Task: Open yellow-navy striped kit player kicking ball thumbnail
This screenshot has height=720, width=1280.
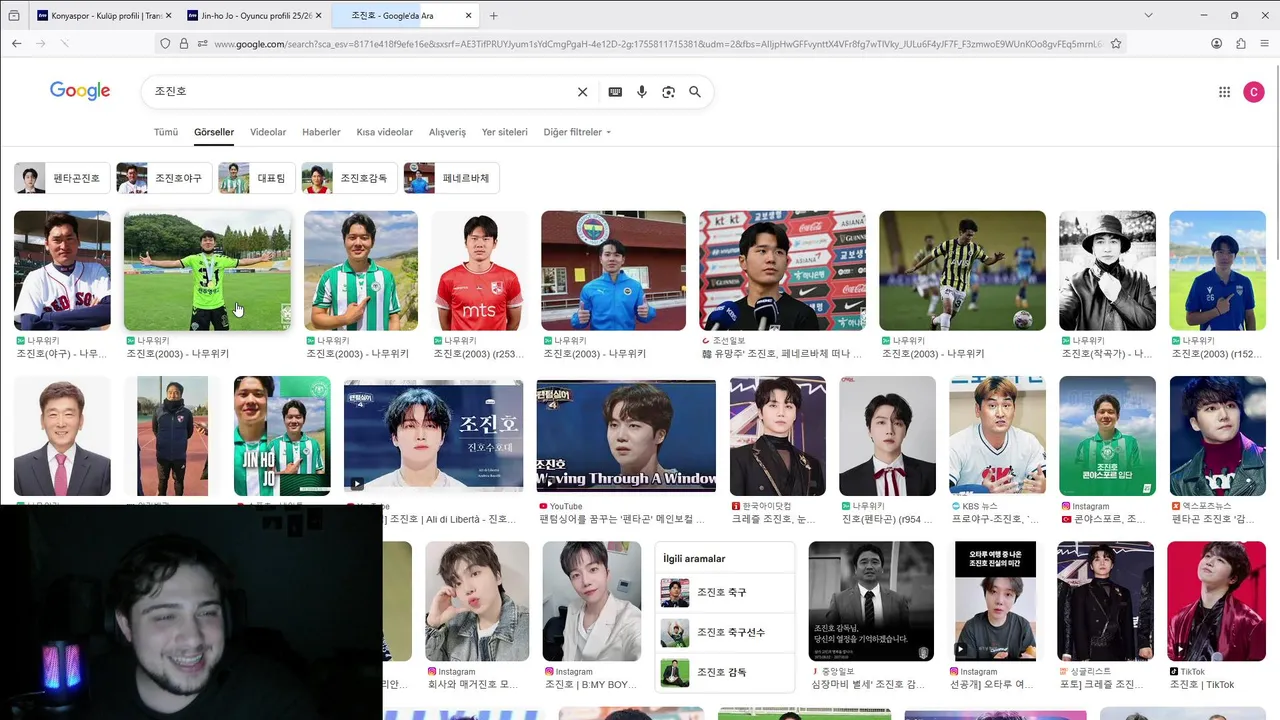Action: pyautogui.click(x=962, y=270)
